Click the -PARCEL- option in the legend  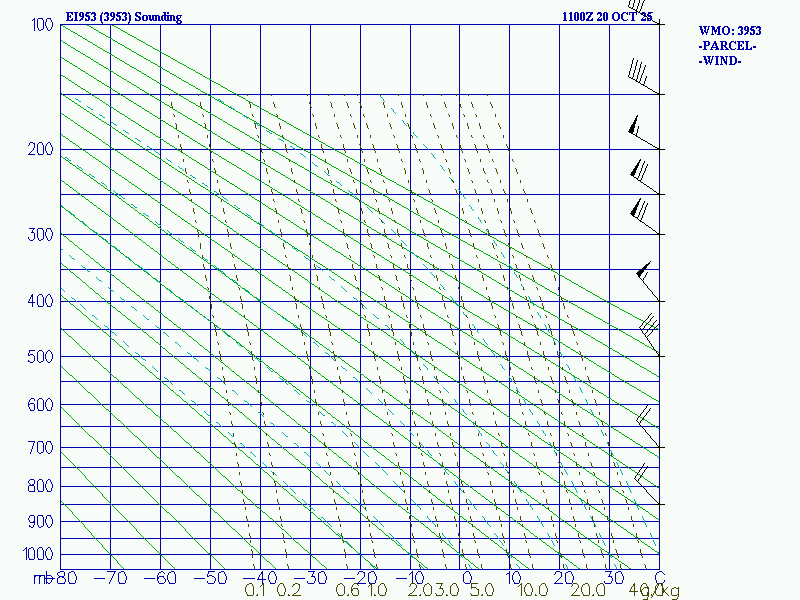pyautogui.click(x=727, y=46)
